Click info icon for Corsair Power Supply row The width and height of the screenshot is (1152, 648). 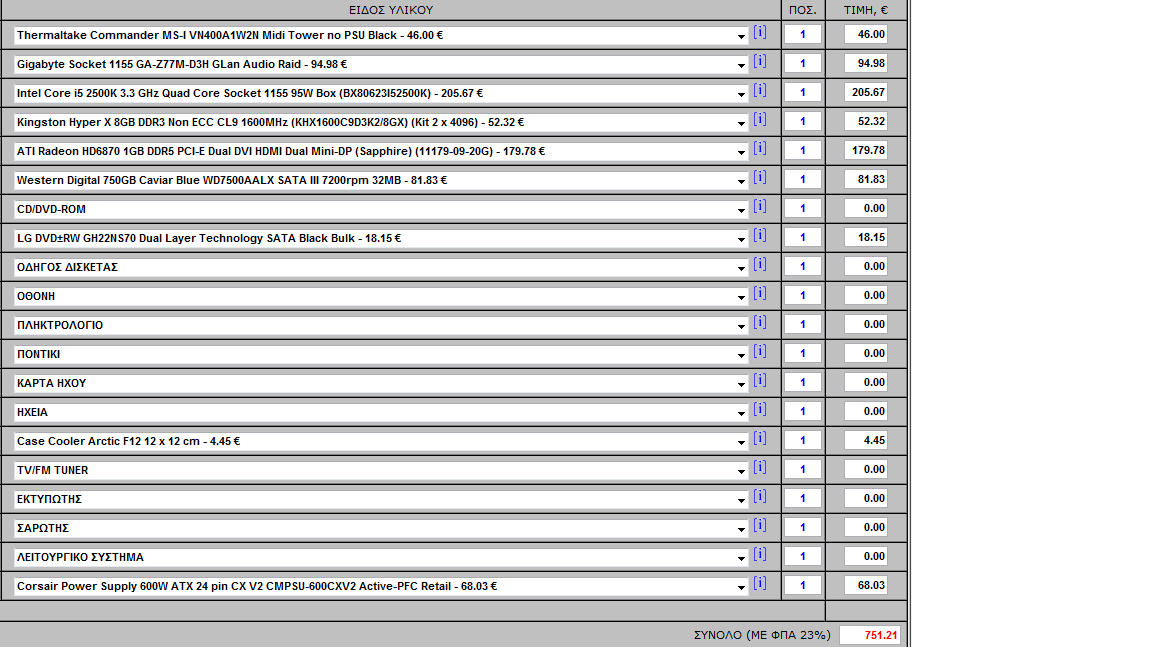coord(760,584)
